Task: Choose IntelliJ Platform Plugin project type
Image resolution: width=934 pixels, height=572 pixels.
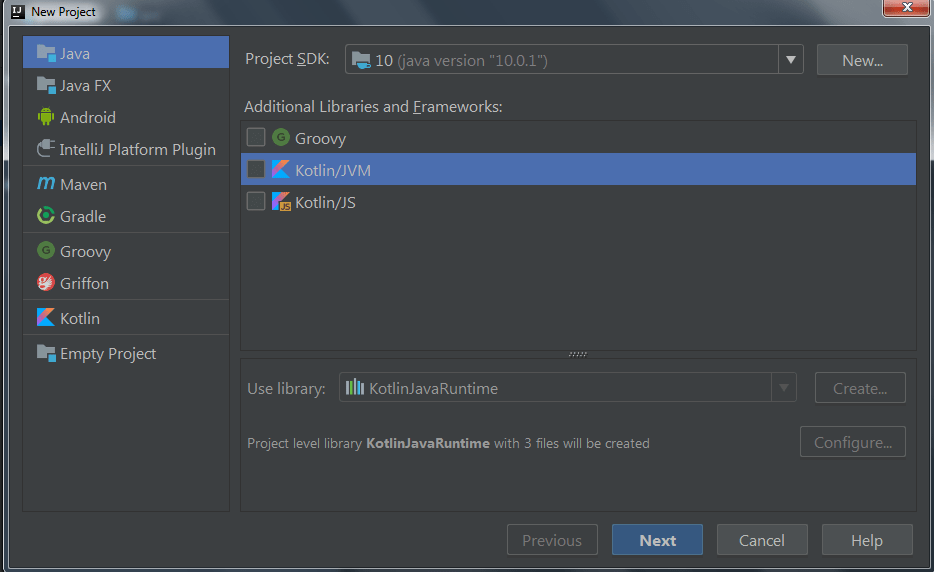Action: 126,150
